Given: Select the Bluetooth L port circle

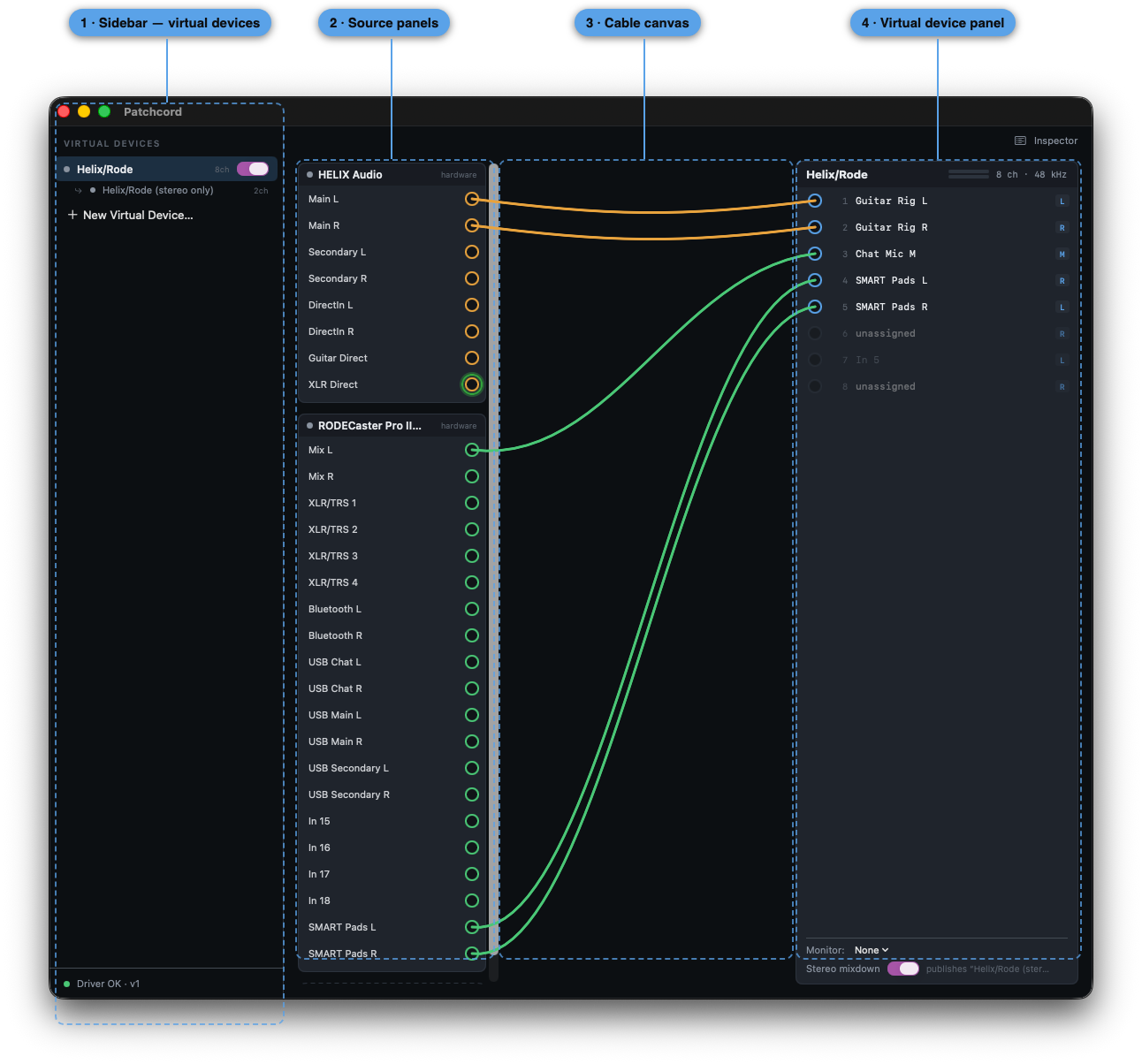Looking at the screenshot, I should coord(472,609).
